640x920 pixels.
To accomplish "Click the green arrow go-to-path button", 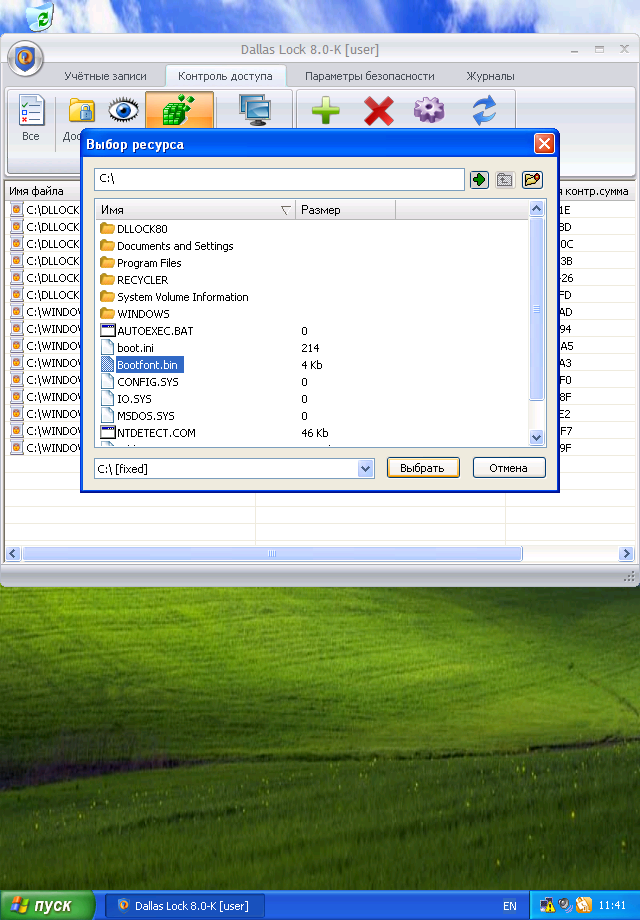I will (x=479, y=180).
